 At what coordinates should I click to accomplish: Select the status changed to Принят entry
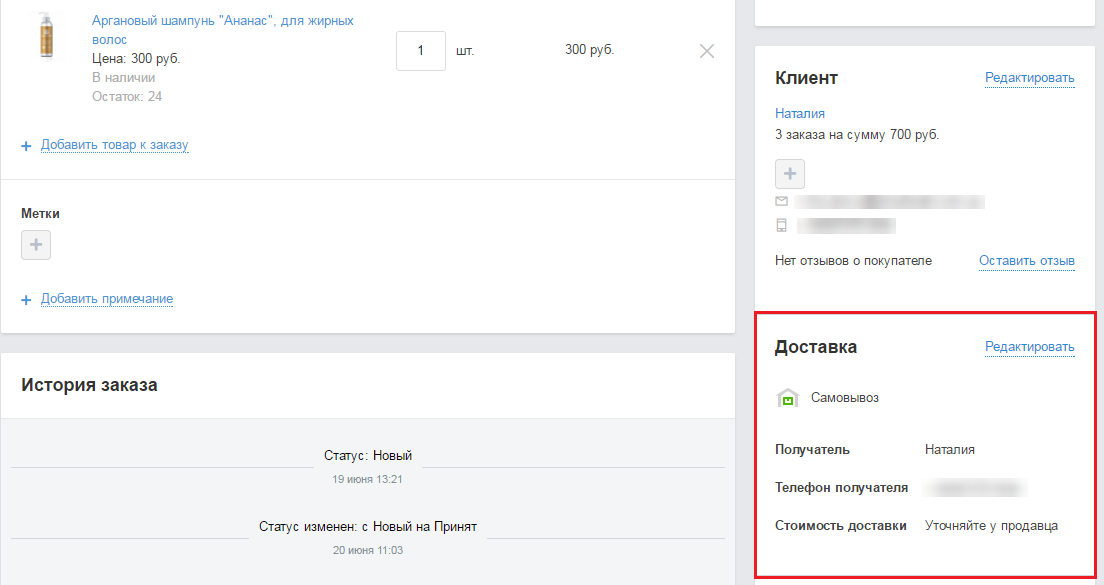point(368,526)
